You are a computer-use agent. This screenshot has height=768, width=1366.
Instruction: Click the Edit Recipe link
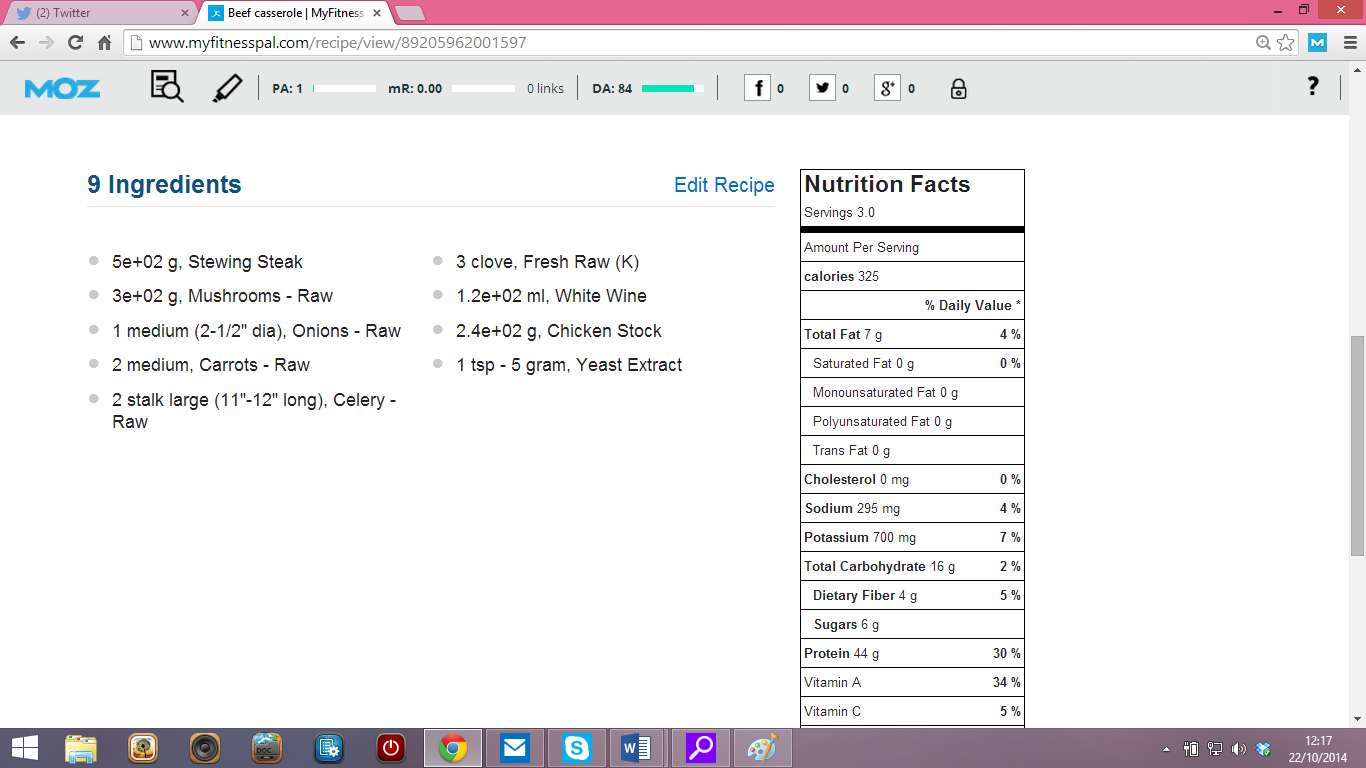(724, 185)
